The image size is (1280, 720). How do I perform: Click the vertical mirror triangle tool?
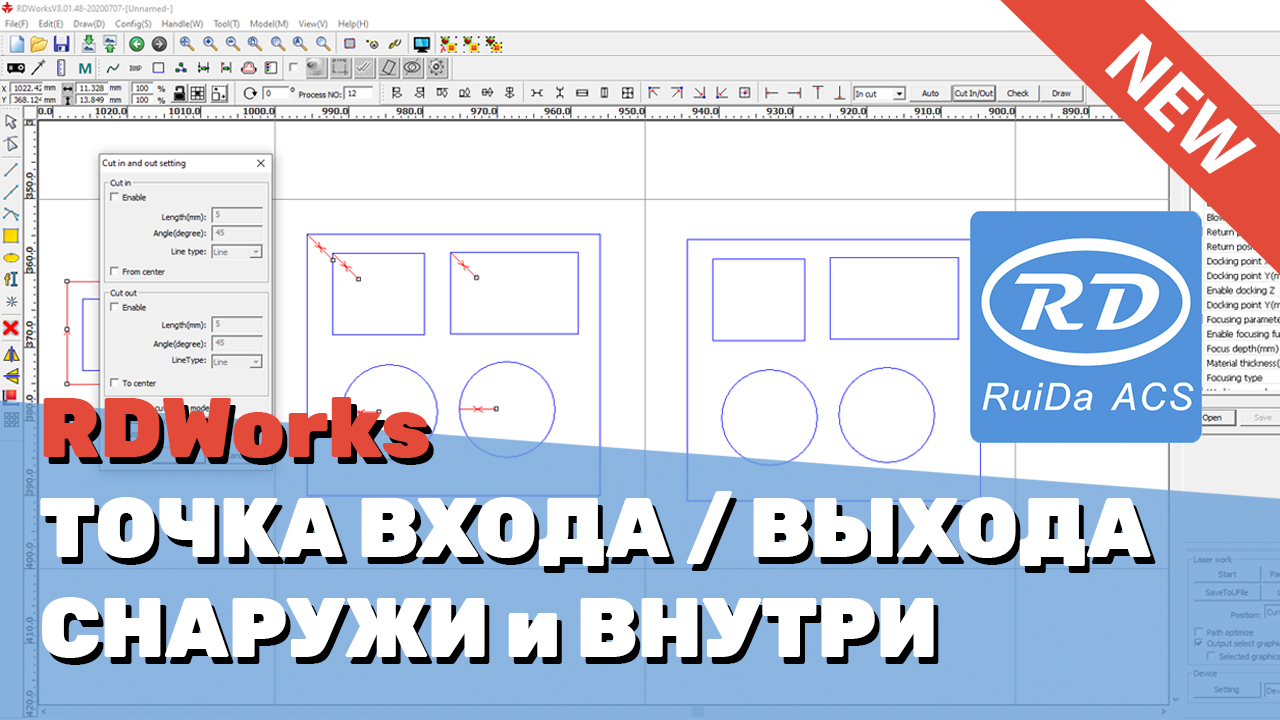point(11,376)
